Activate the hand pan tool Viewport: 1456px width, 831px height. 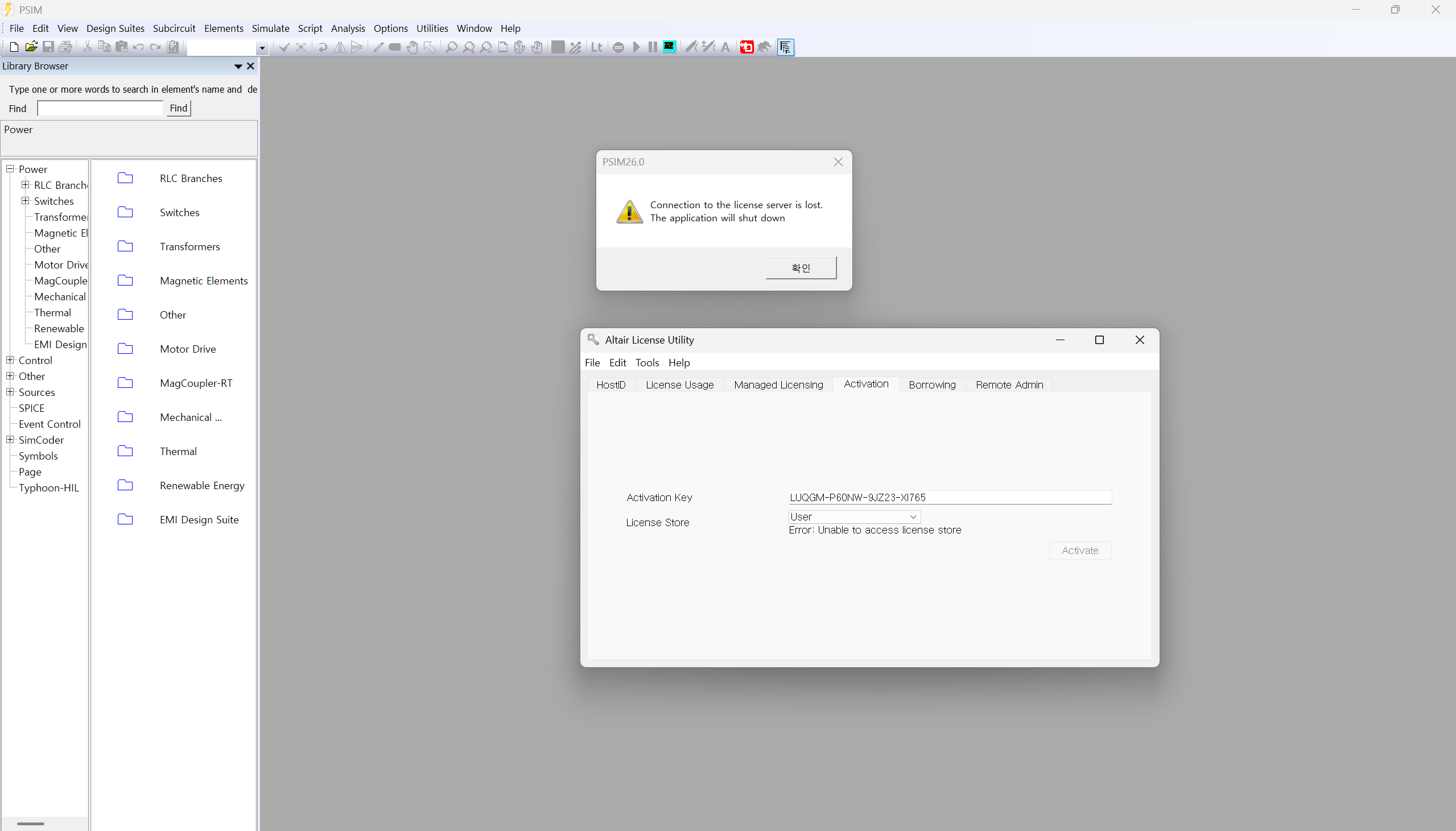coord(412,47)
